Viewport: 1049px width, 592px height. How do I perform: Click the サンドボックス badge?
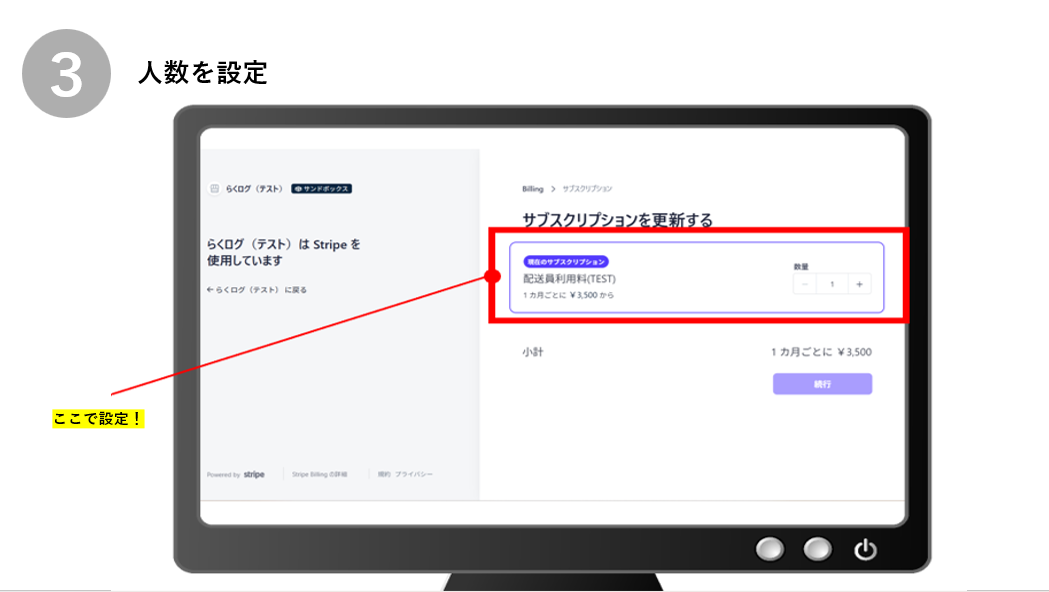[321, 188]
